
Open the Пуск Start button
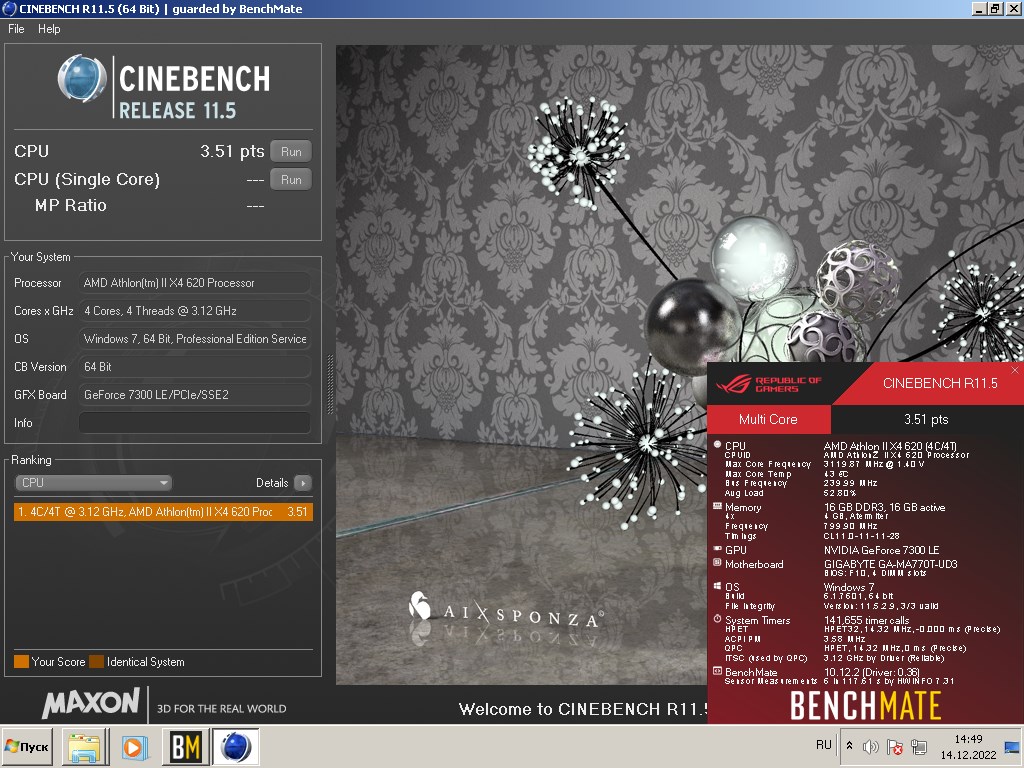pyautogui.click(x=27, y=747)
